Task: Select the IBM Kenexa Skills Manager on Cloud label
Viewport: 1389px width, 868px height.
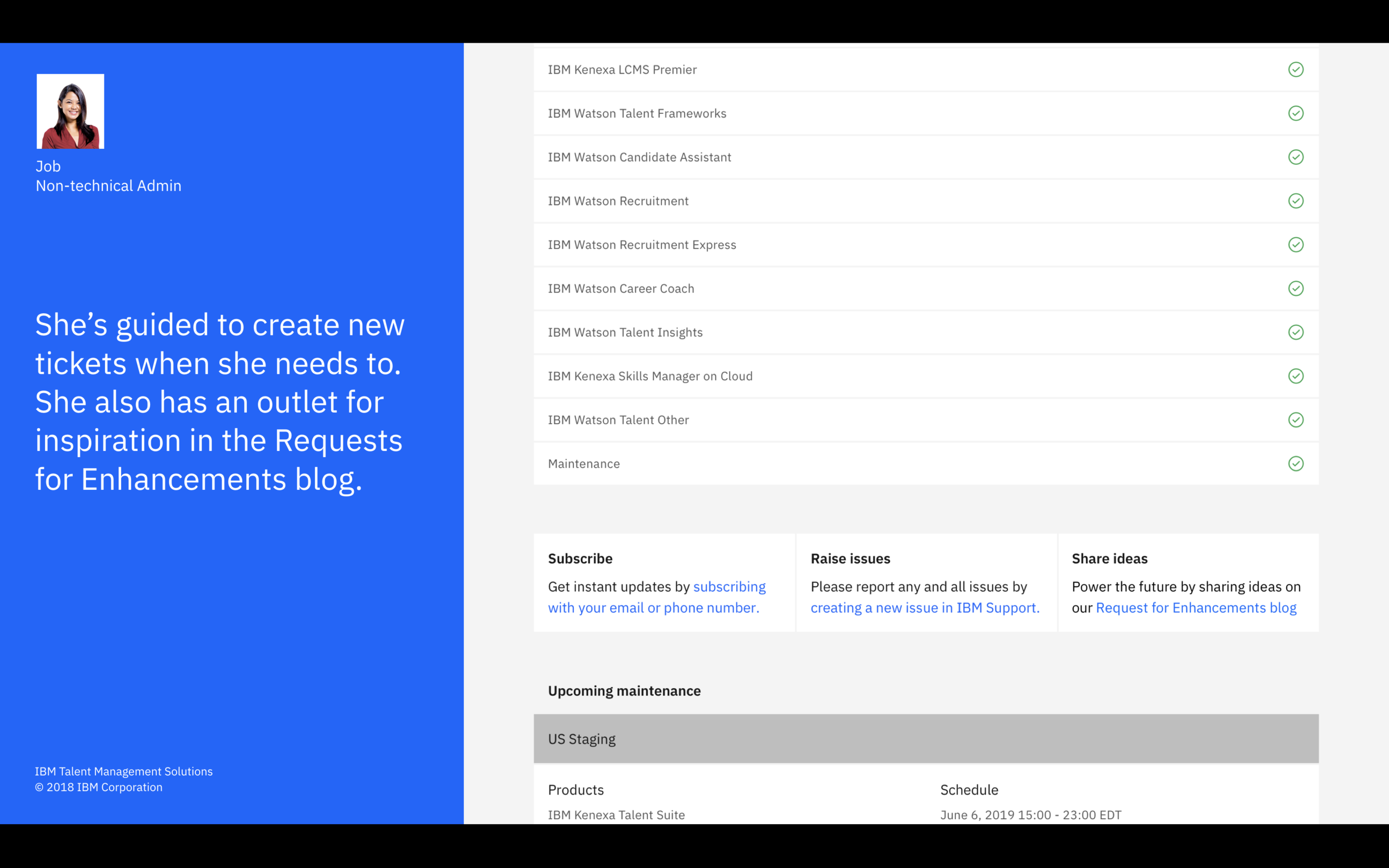Action: coord(650,376)
